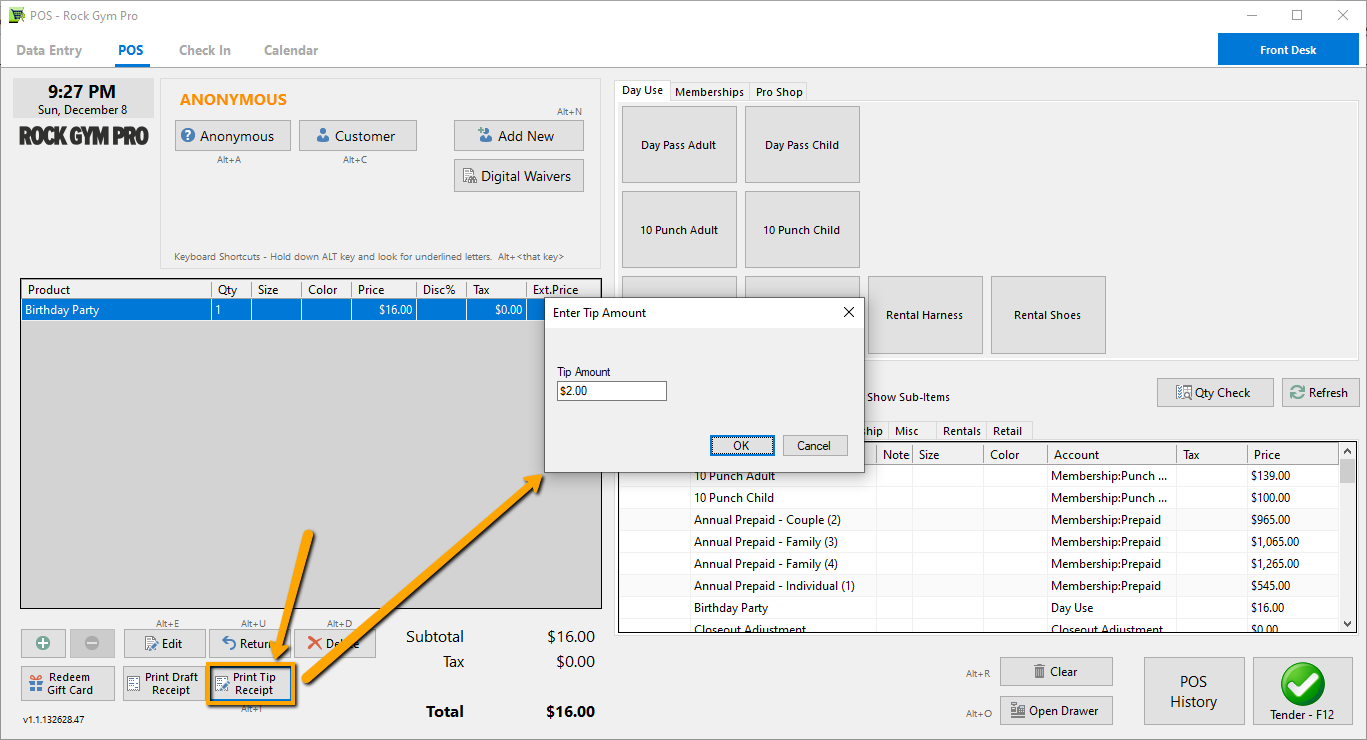
Task: Select the Retail list tab
Action: [1007, 431]
